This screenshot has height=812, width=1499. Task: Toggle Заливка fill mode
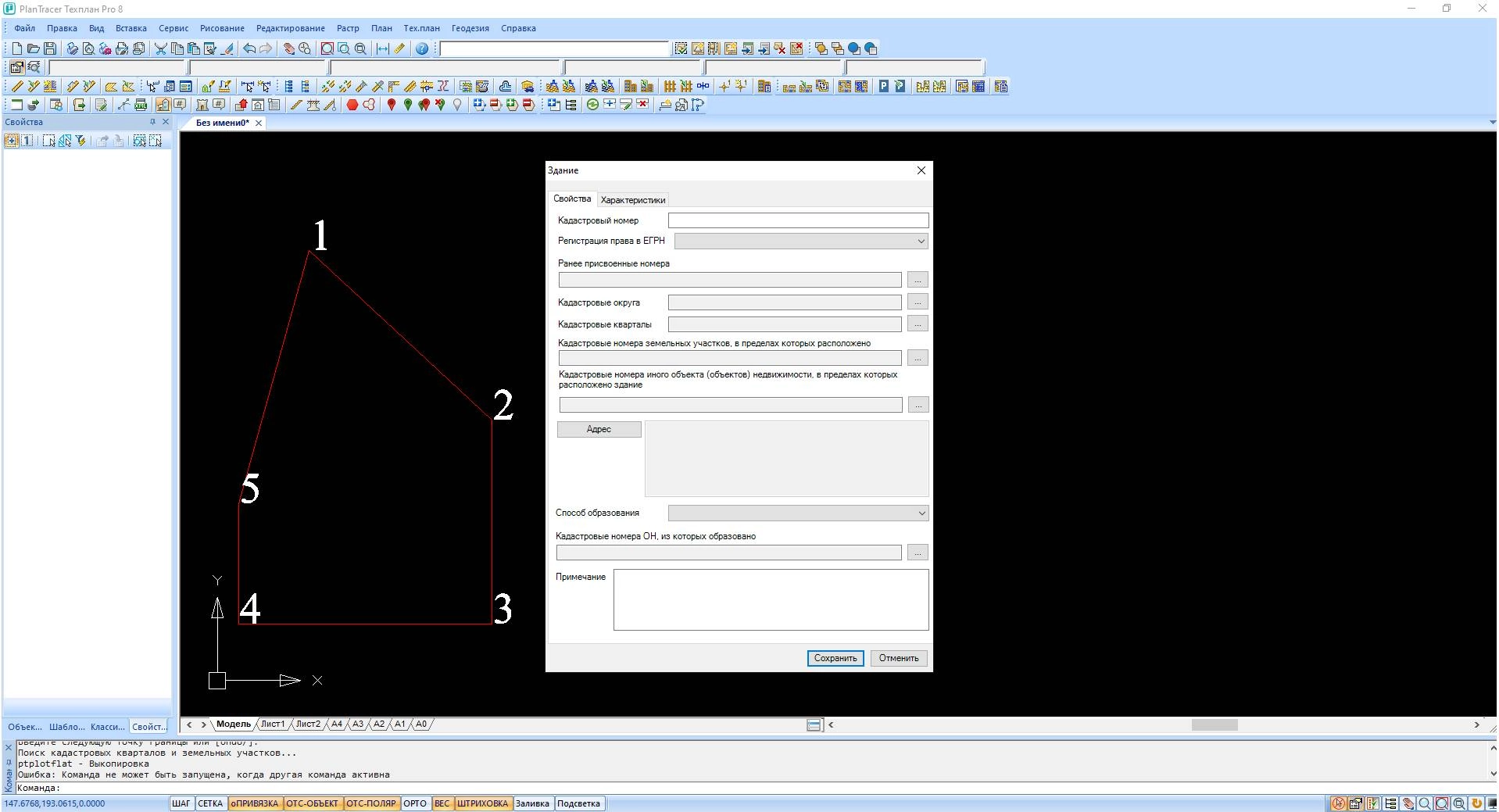(x=533, y=803)
